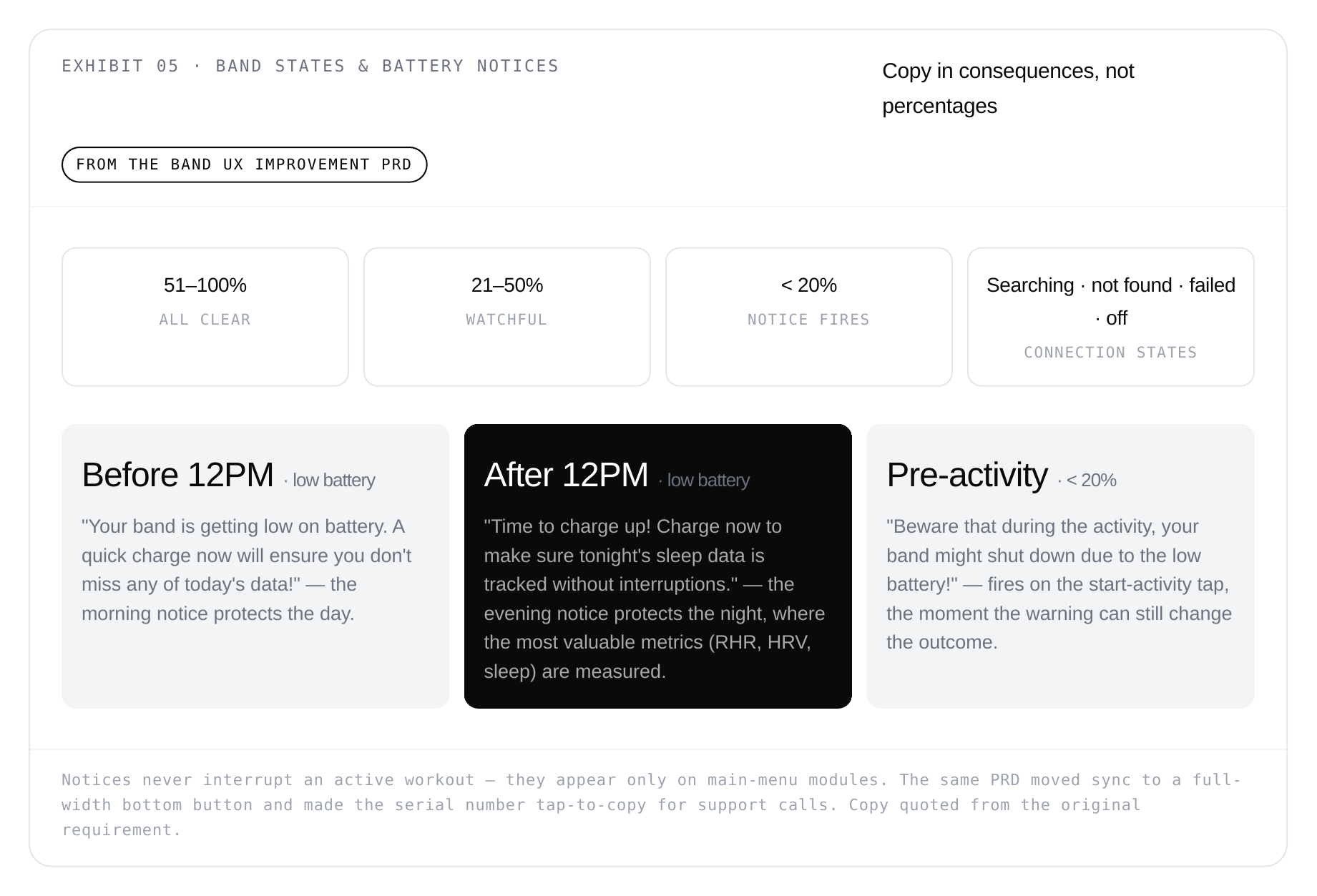Click the 'CONNECTION STATES' label
1317x896 pixels.
click(1110, 353)
